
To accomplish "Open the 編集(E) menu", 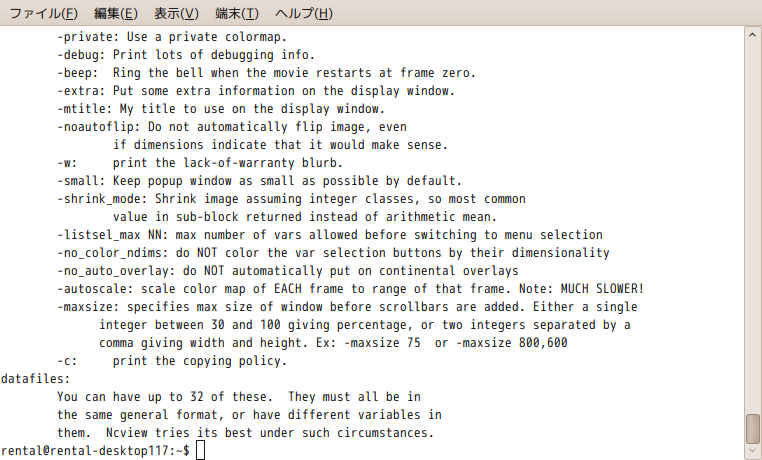I will [x=116, y=13].
